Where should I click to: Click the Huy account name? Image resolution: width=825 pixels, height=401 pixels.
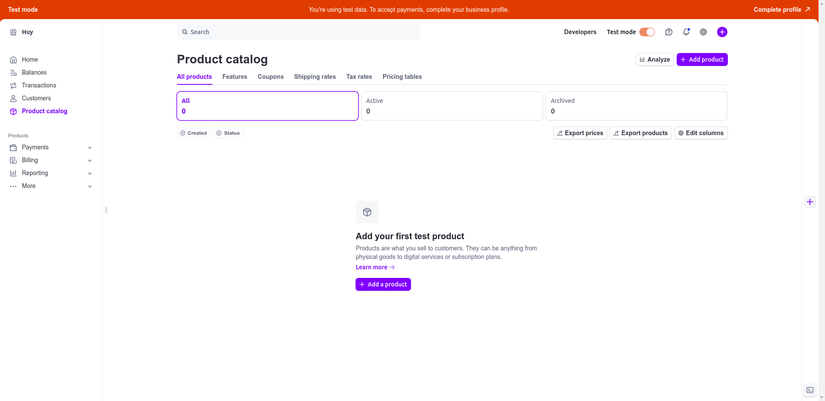[x=27, y=32]
